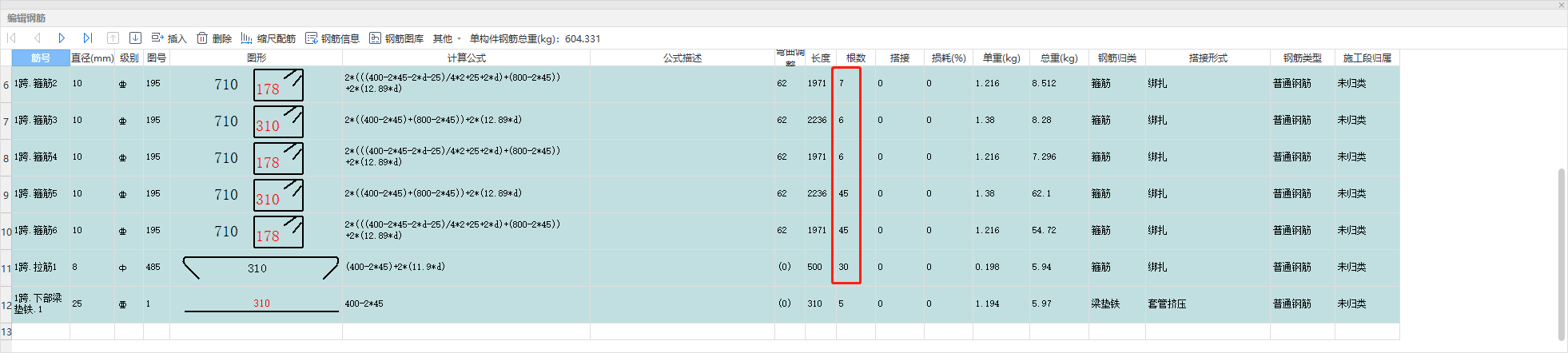This screenshot has height=353, width=1568.
Task: Click formula (400-2*45)+2*(11.9*d) cell
Action: tap(466, 268)
